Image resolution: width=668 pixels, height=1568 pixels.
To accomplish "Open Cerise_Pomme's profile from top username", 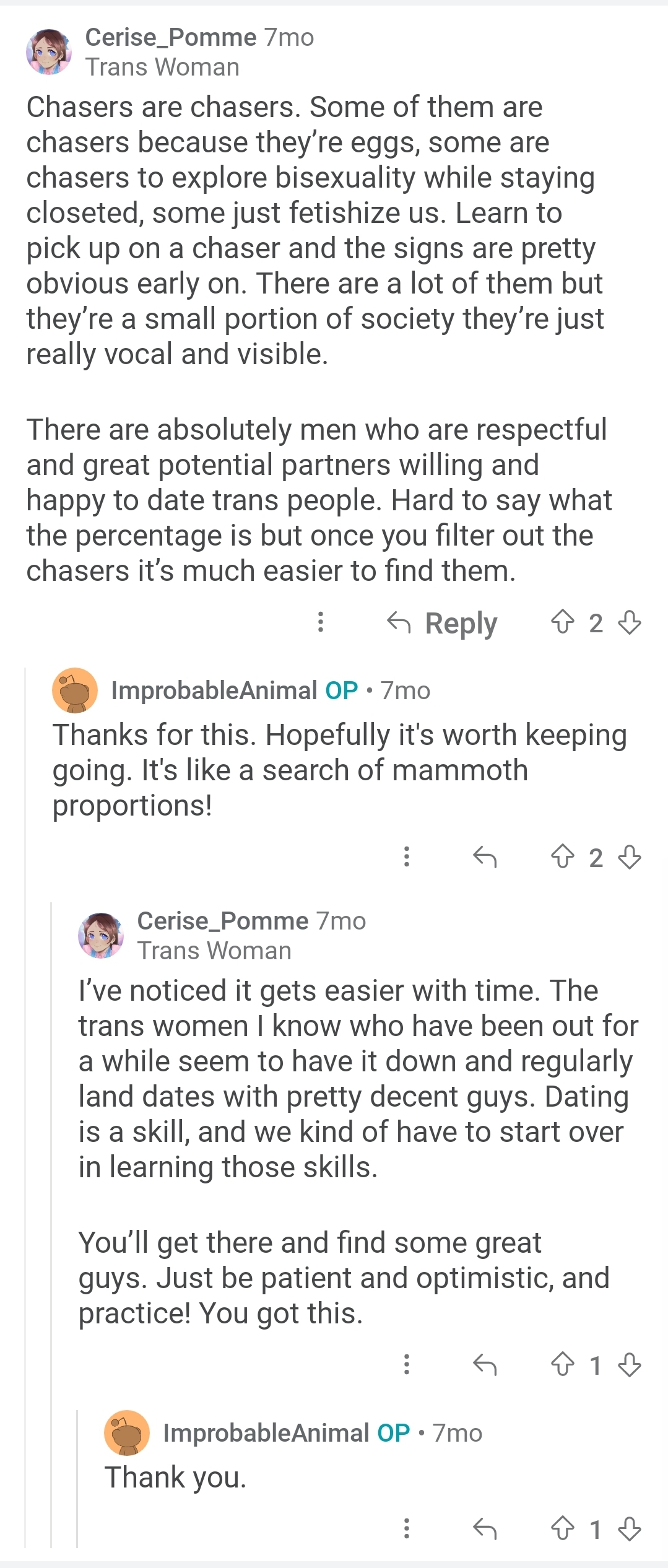I will (170, 38).
